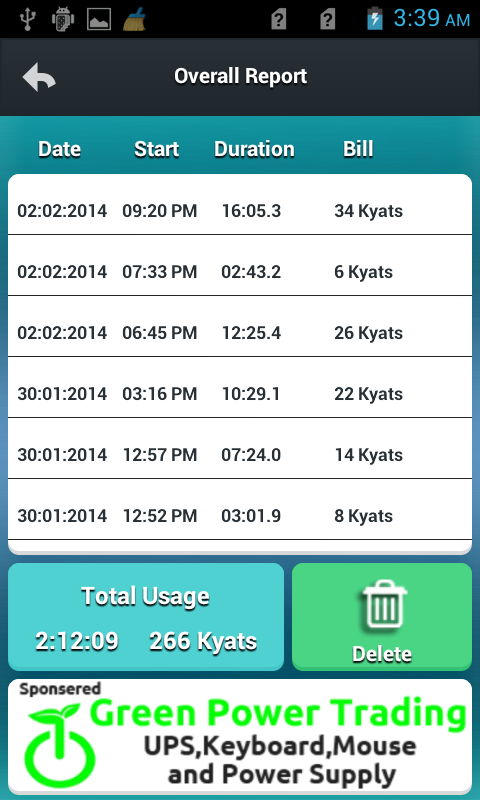Tap the back arrow icon
This screenshot has height=800, width=480.
click(x=39, y=77)
